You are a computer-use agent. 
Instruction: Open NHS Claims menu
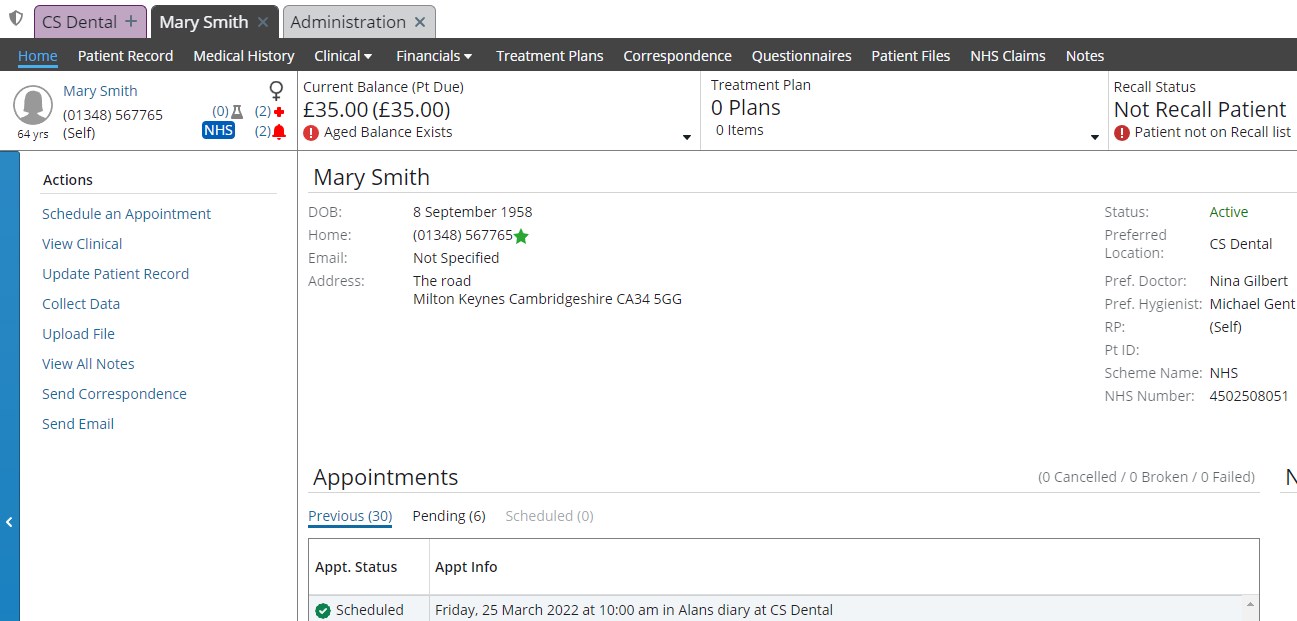pos(1008,56)
